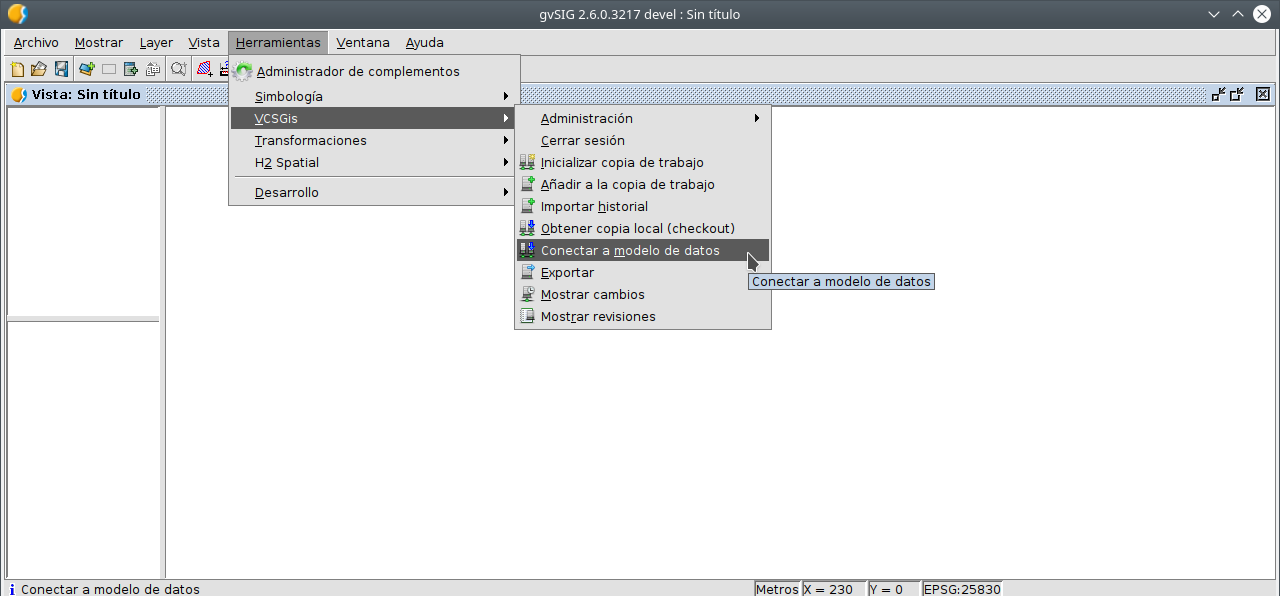1280x596 pixels.
Task: Click the icon beside Inicializar copia de trabajo
Action: [527, 162]
